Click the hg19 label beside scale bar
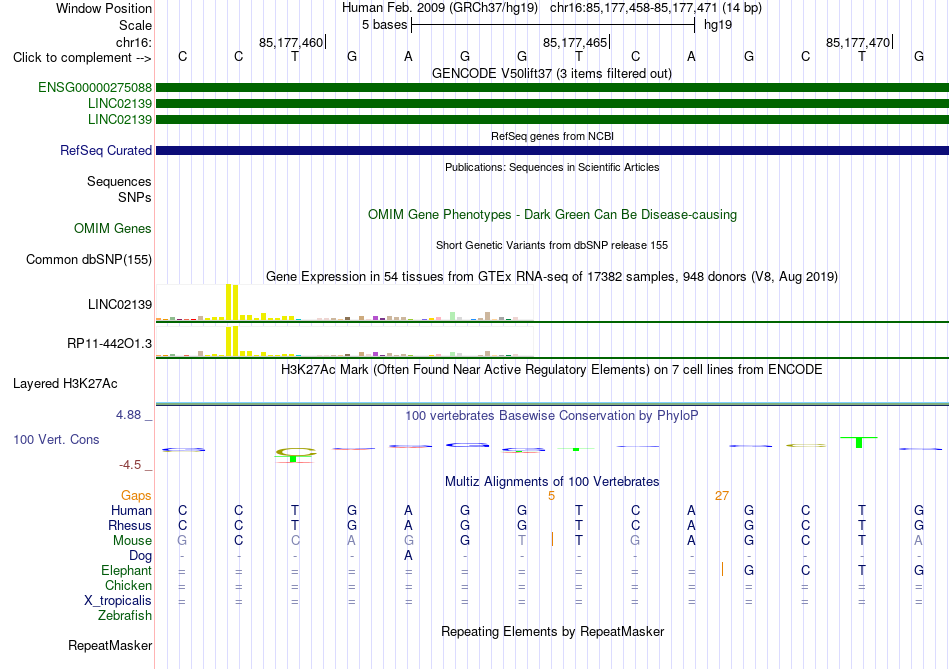The height and width of the screenshot is (669, 950). click(x=718, y=25)
